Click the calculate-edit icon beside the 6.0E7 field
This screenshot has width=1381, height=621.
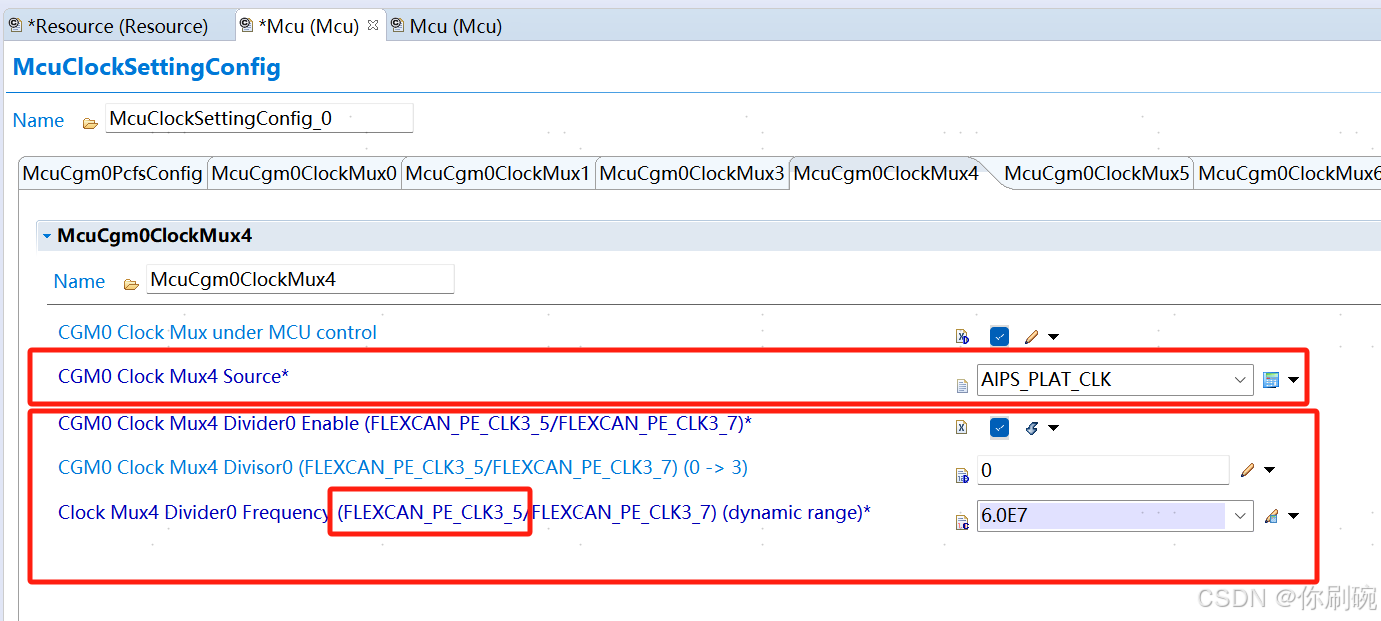click(1271, 517)
